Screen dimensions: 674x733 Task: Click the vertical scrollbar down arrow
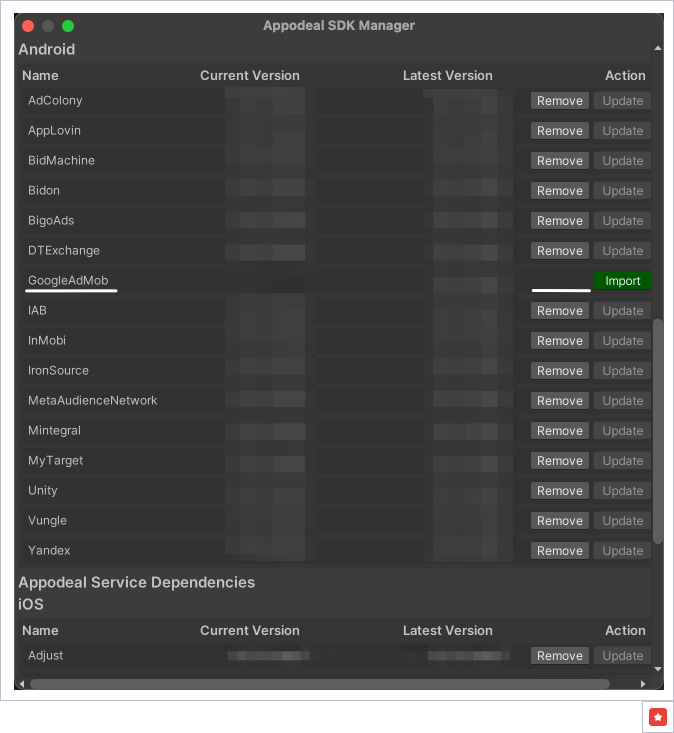pyautogui.click(x=657, y=668)
